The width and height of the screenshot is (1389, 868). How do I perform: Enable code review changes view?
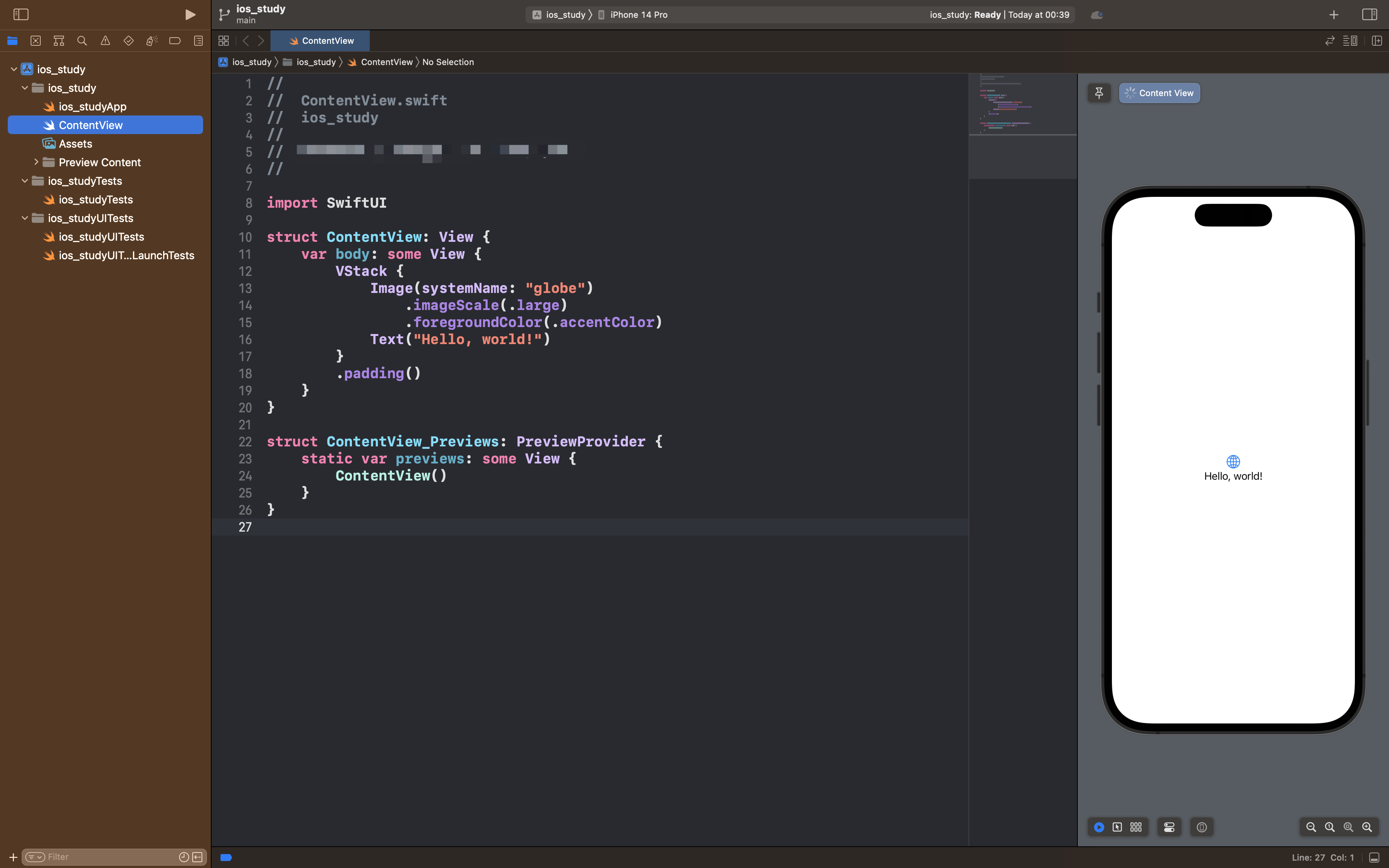1330,41
